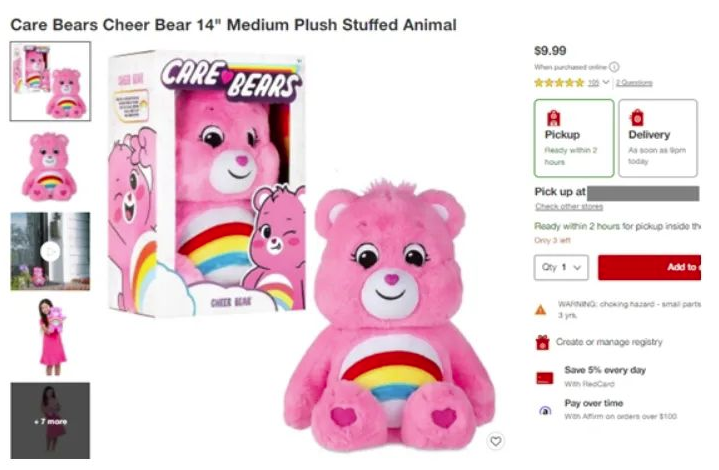
Task: Select the Delivery fulfillment option
Action: [657, 137]
